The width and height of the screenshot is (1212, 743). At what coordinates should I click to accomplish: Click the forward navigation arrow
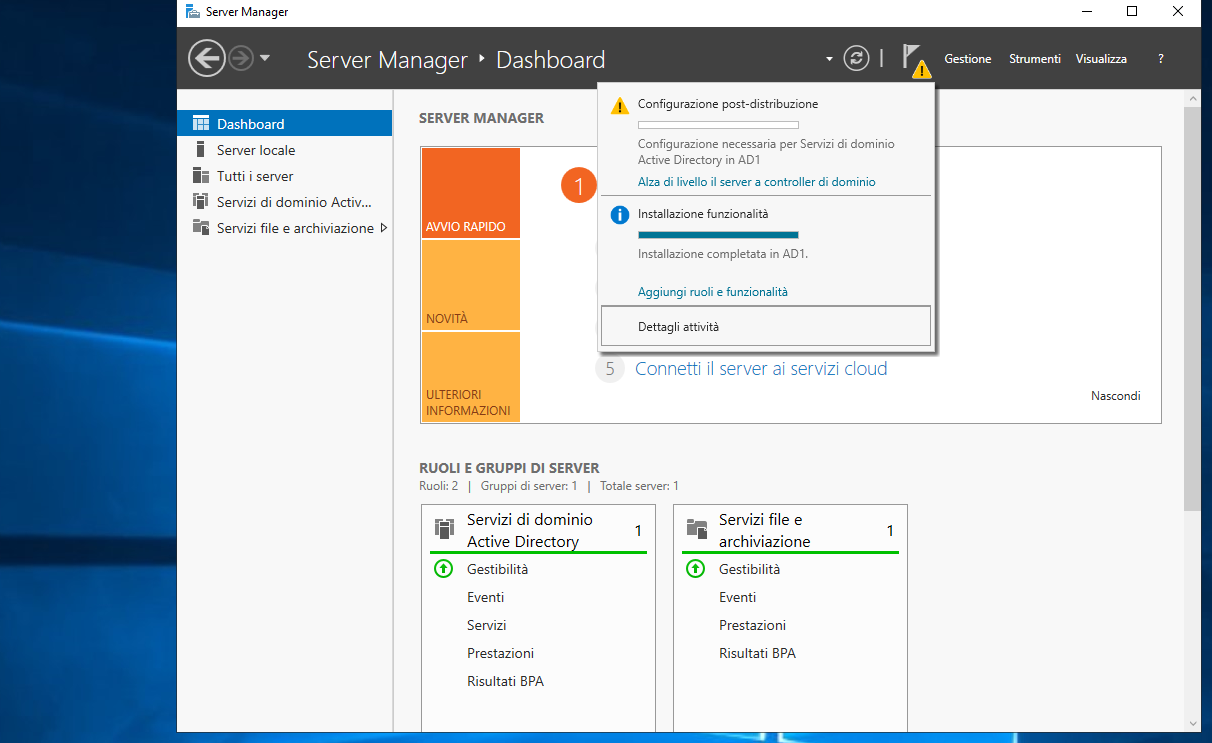pyautogui.click(x=241, y=59)
